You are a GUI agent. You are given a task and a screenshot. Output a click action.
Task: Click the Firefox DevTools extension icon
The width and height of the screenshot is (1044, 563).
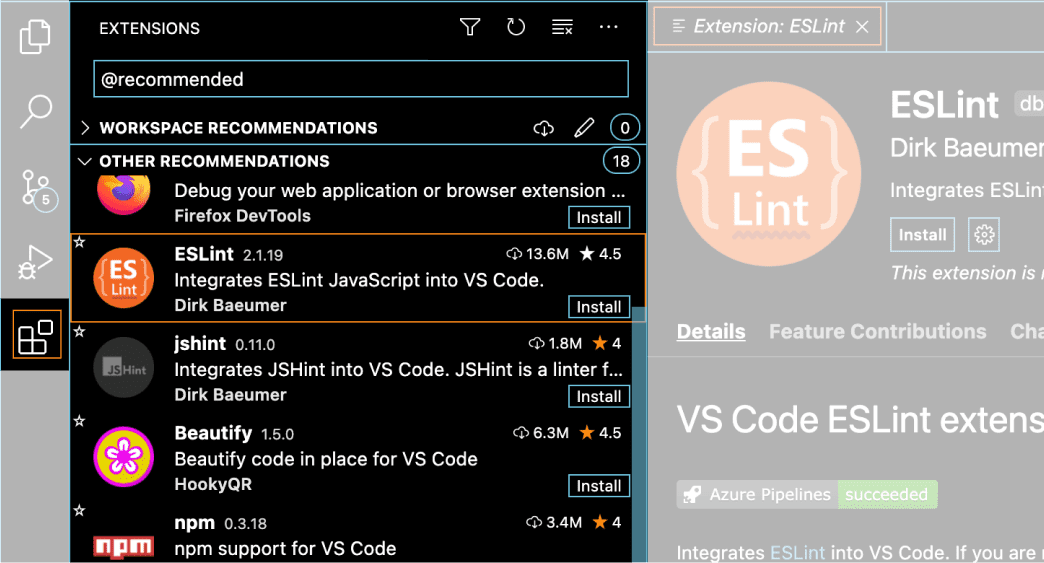point(124,194)
